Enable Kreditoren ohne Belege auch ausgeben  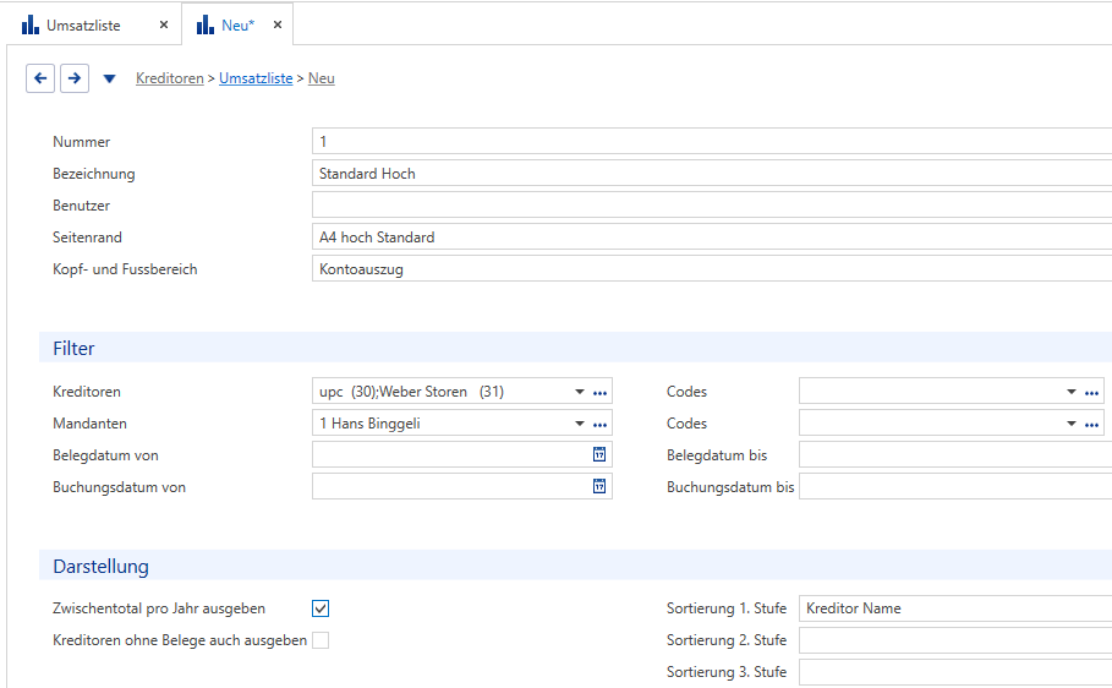(321, 640)
